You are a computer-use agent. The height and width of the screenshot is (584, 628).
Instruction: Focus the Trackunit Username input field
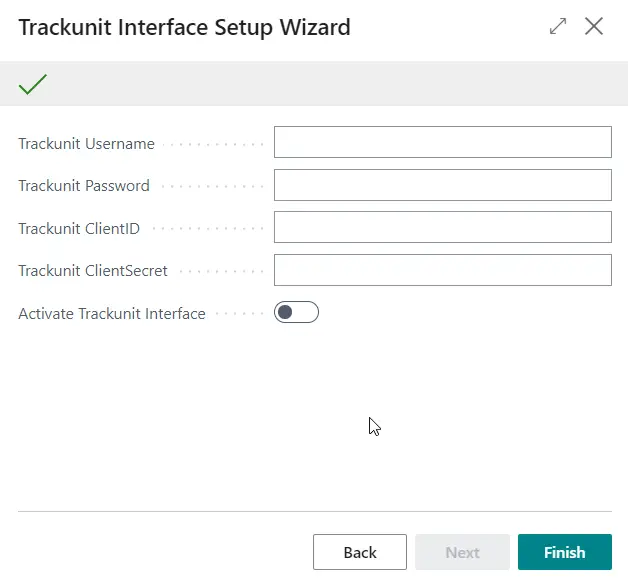point(442,143)
